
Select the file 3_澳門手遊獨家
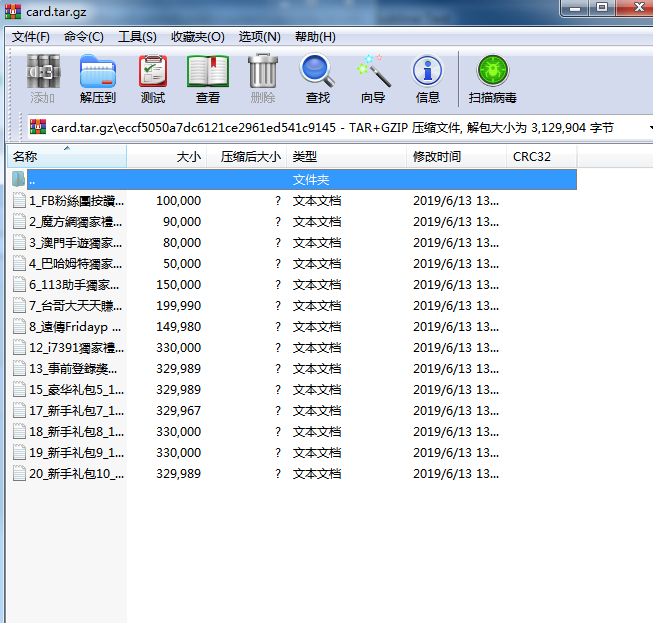75,242
